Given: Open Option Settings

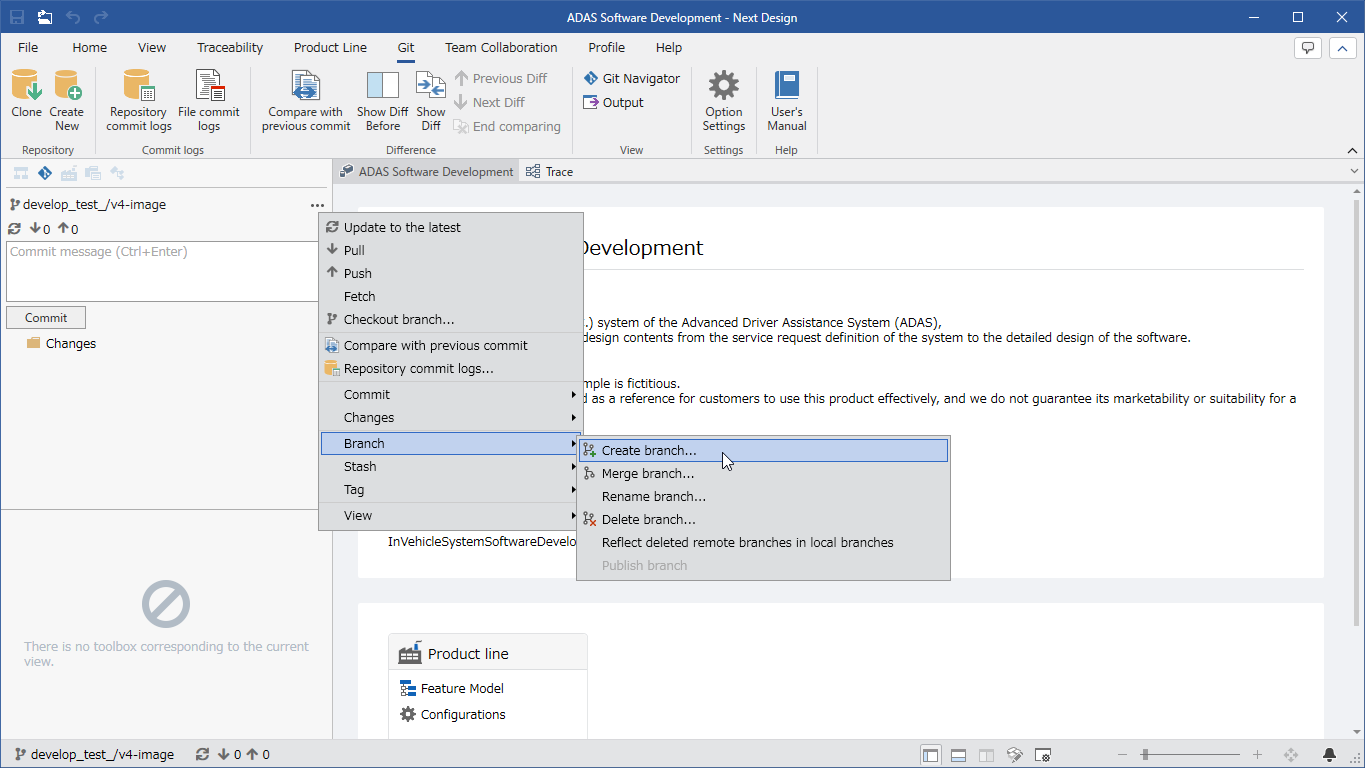Looking at the screenshot, I should [724, 100].
